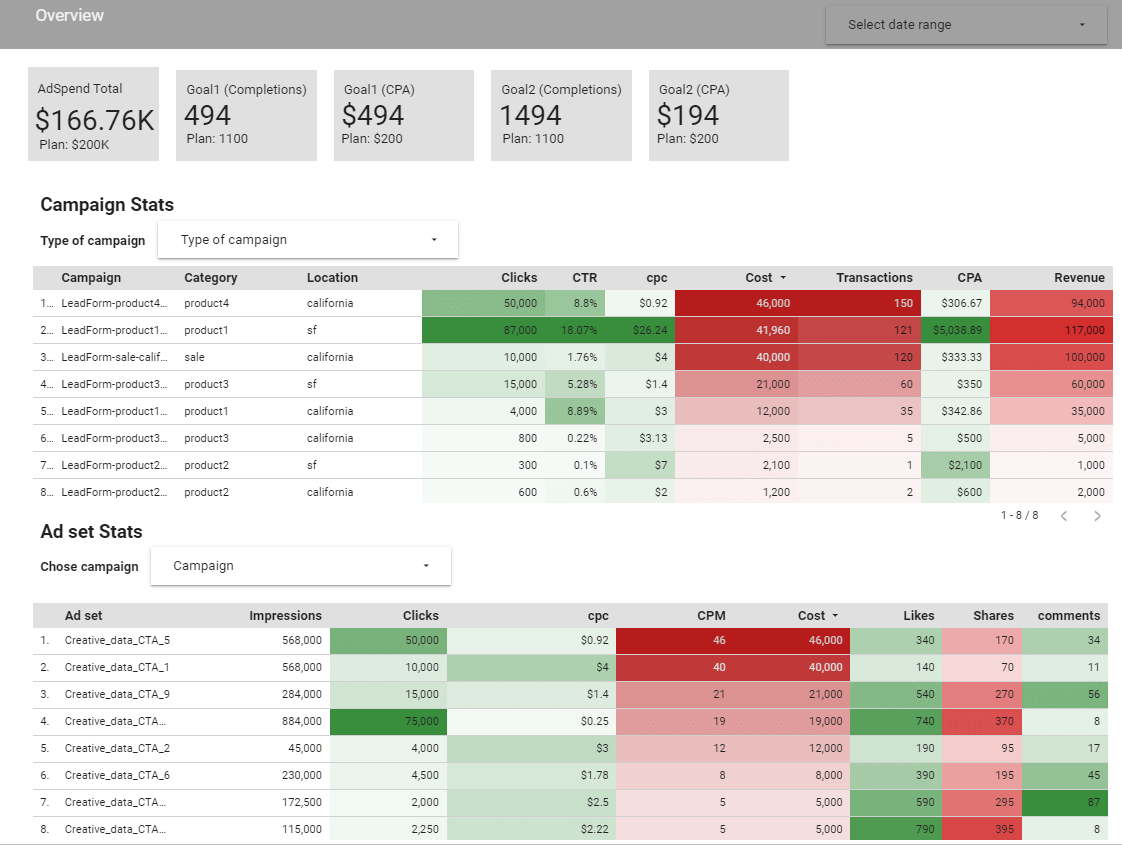
Task: Select the AdSpend Total scorecard
Action: [96, 114]
